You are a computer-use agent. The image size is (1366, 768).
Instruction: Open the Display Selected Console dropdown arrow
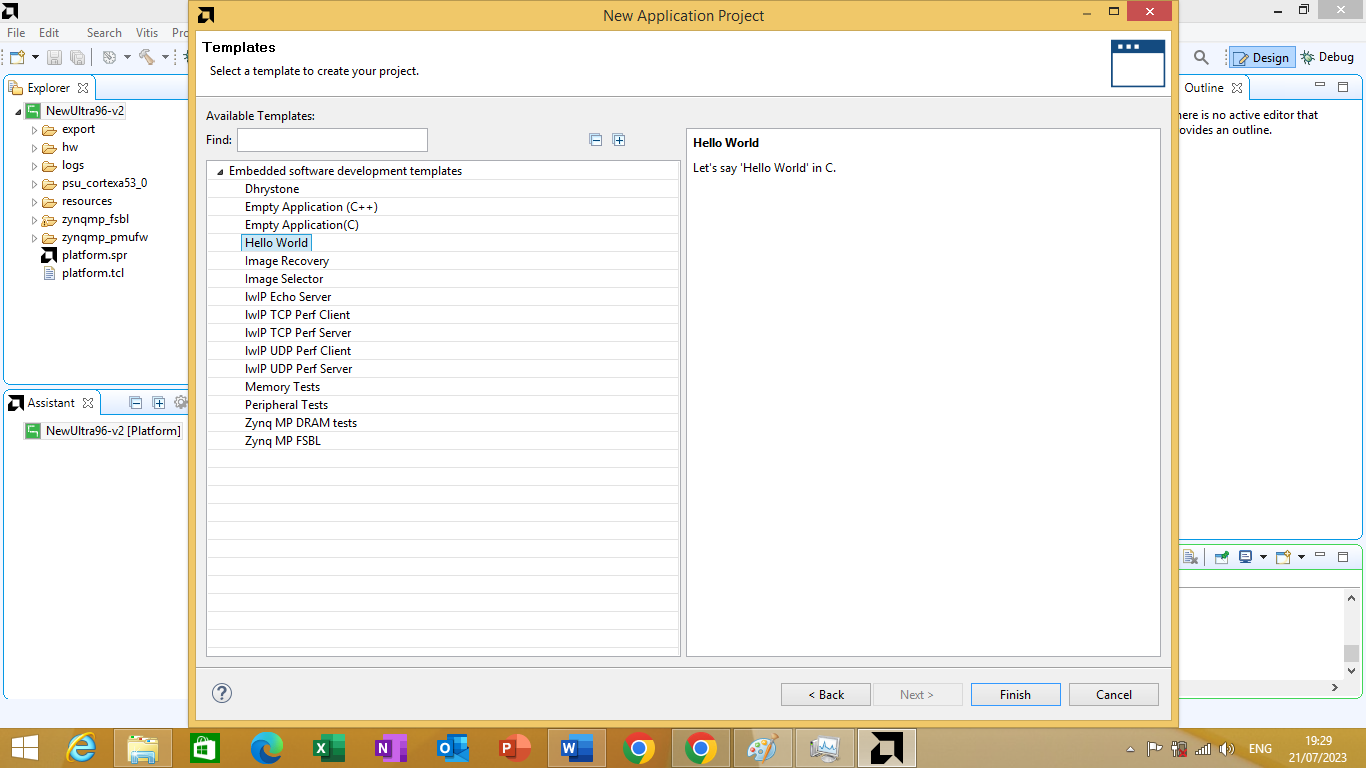1263,557
